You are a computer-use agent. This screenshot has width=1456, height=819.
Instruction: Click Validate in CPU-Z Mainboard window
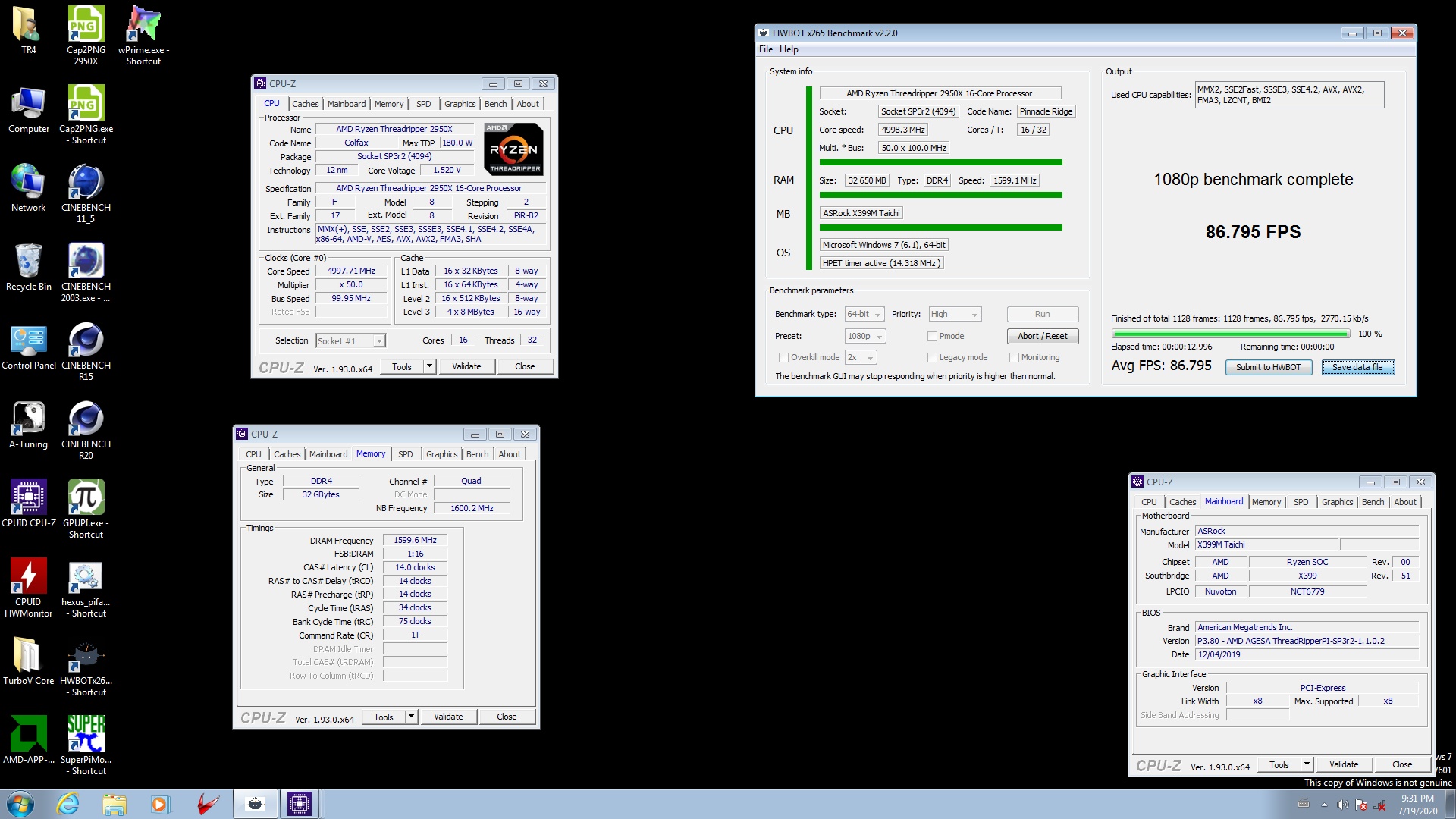click(1344, 764)
